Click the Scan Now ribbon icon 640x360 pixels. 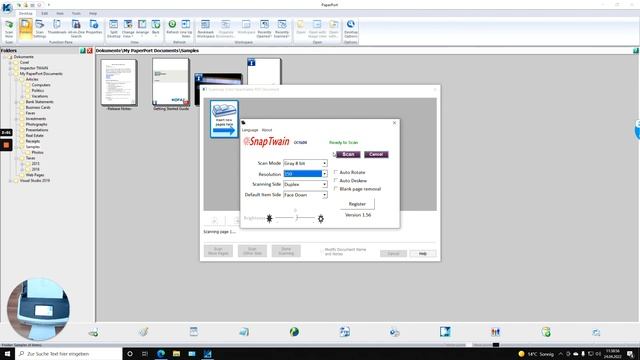9,28
